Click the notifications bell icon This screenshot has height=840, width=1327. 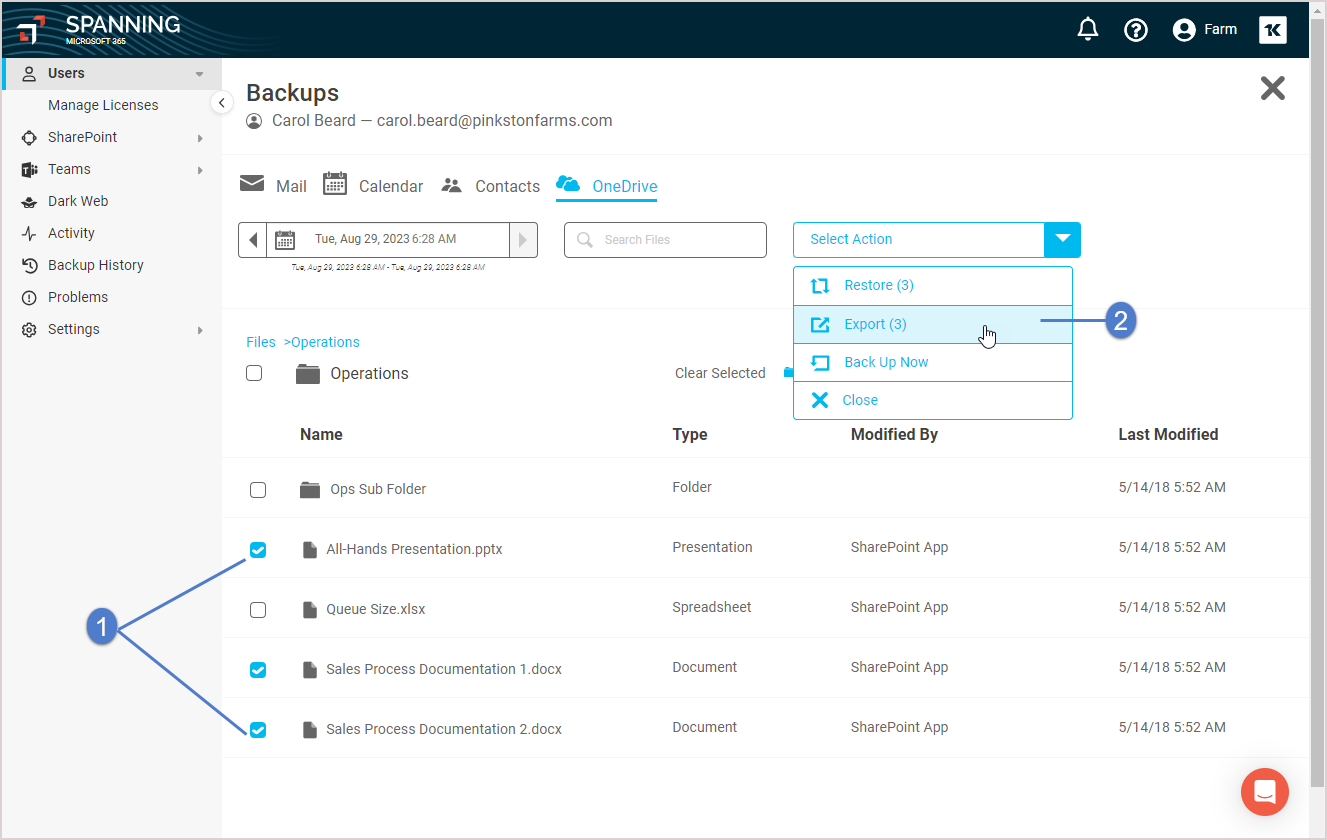click(1087, 30)
